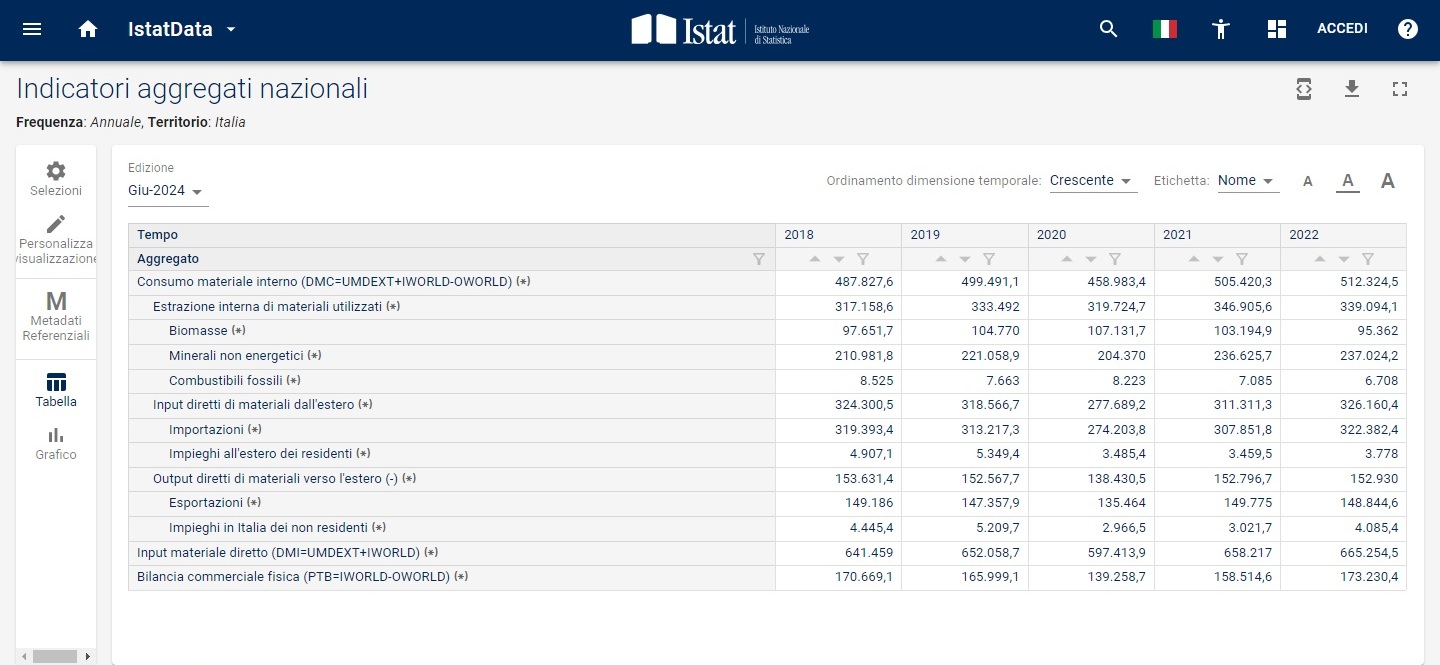Open the IstatData dropdown in header

click(182, 29)
